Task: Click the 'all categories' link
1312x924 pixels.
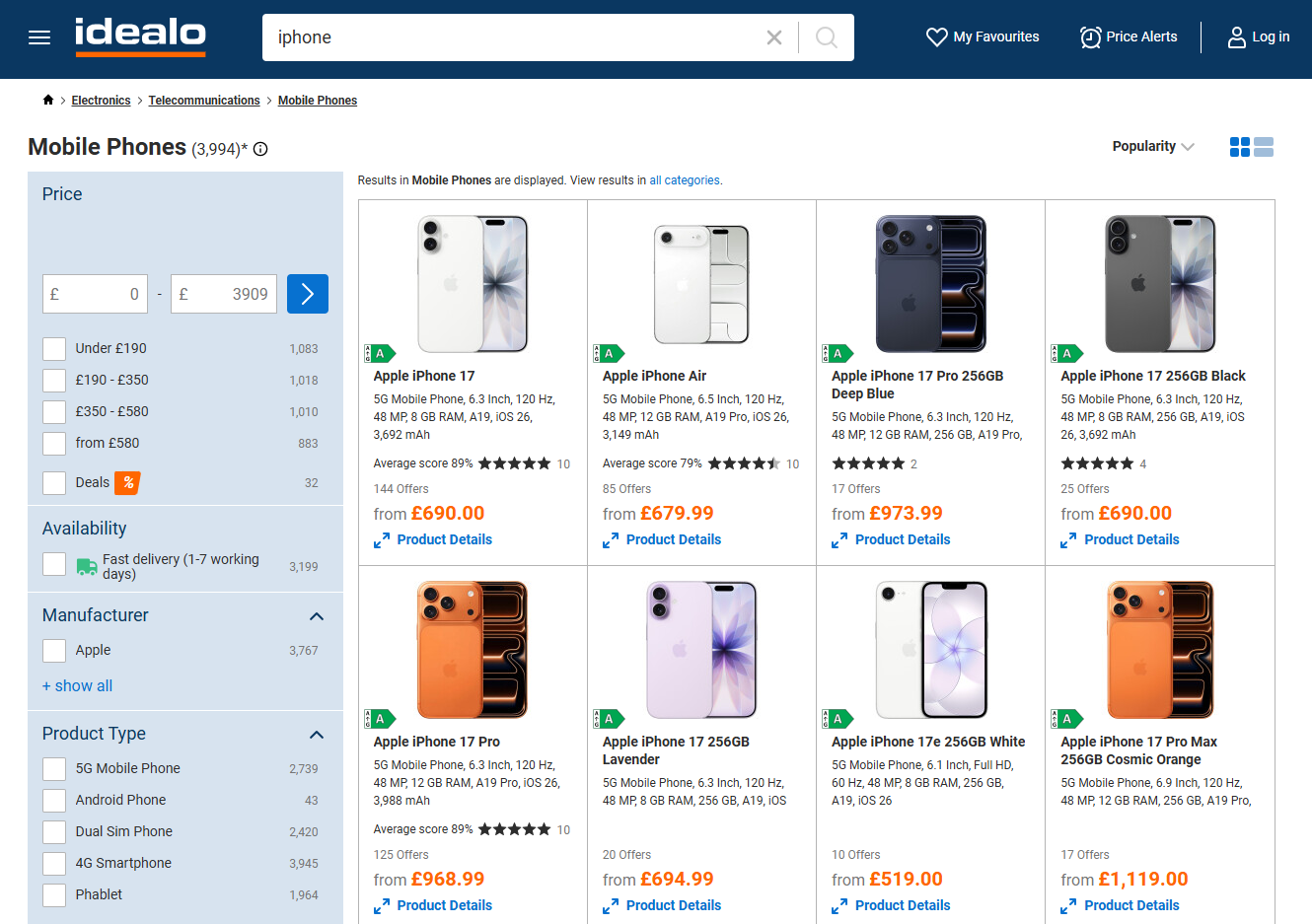Action: [685, 180]
